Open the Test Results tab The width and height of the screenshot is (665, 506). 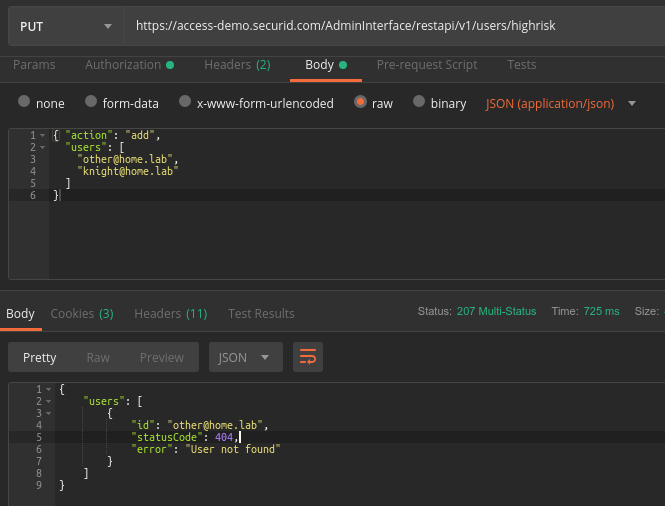pos(261,313)
